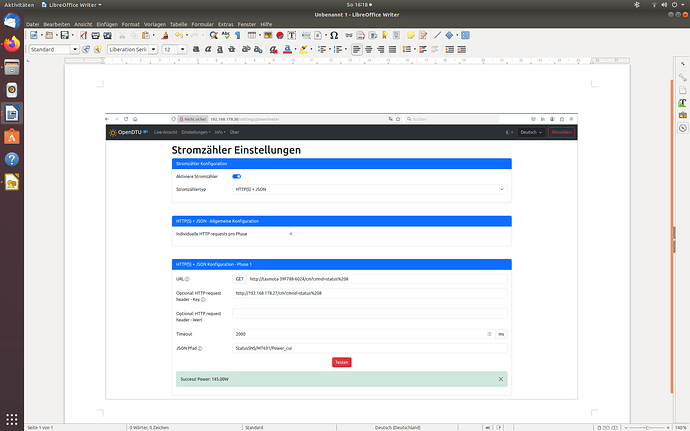
Task: Click the Insert Table icon
Action: point(252,35)
